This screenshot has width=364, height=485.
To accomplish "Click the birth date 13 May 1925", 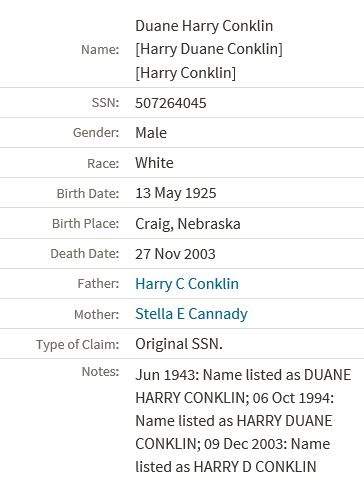I will point(176,193).
